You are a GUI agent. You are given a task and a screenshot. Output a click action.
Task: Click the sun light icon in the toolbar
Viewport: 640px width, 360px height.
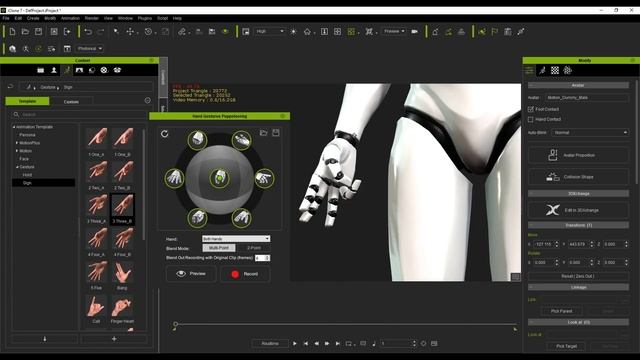click(x=293, y=32)
